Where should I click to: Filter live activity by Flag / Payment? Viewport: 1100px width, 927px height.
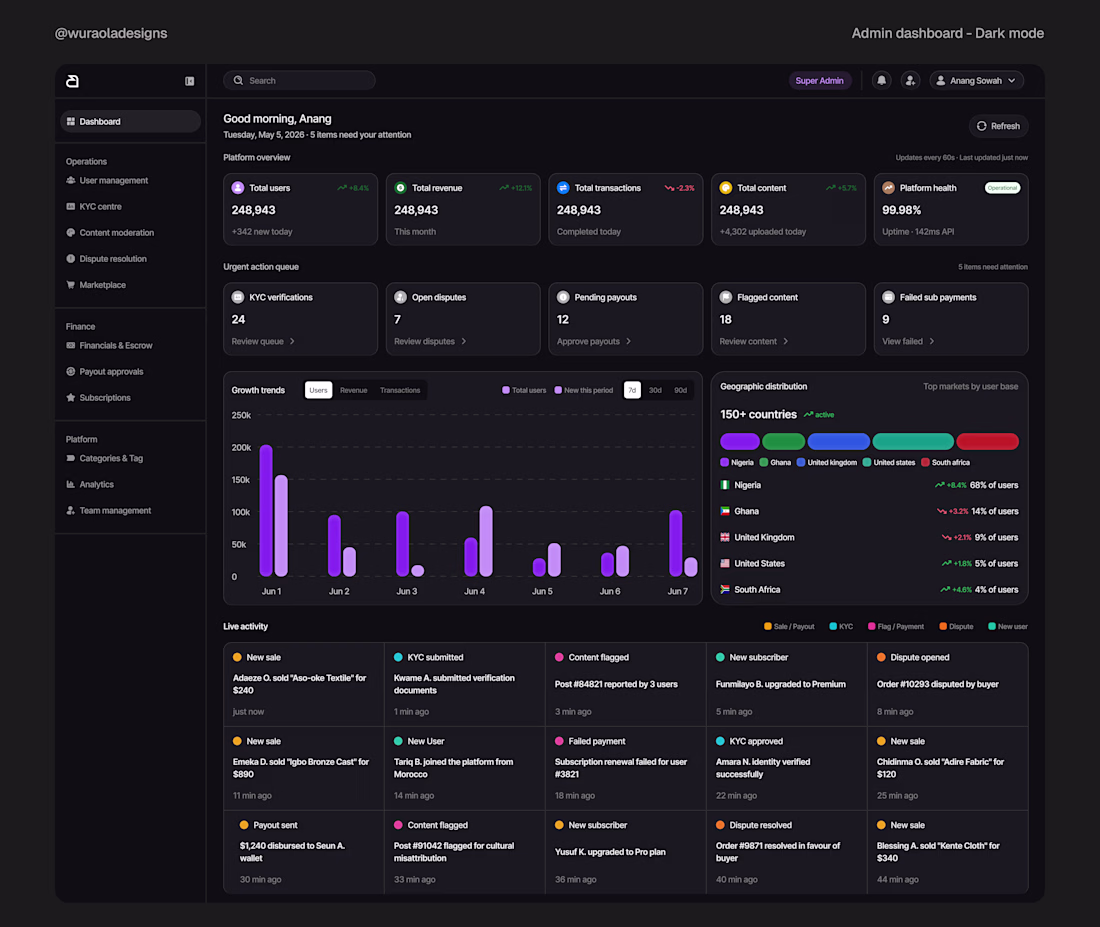pyautogui.click(x=896, y=627)
